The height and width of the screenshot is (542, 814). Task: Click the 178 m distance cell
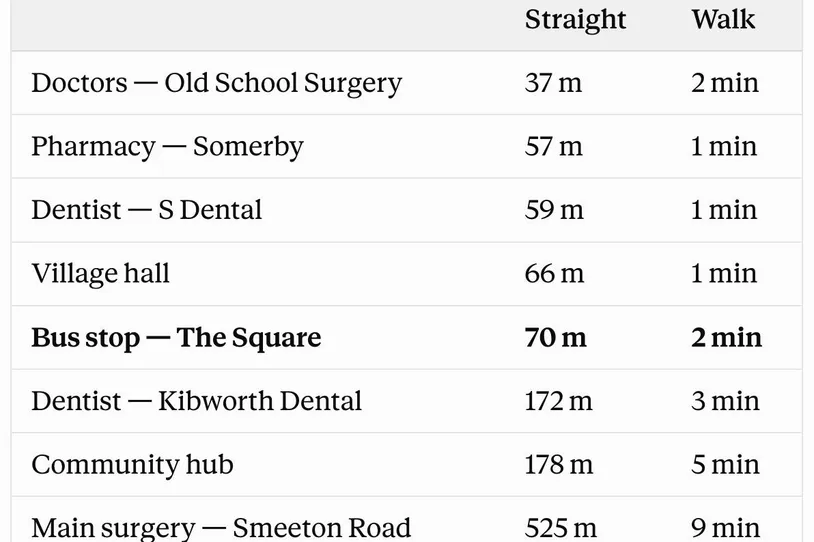pyautogui.click(x=559, y=465)
